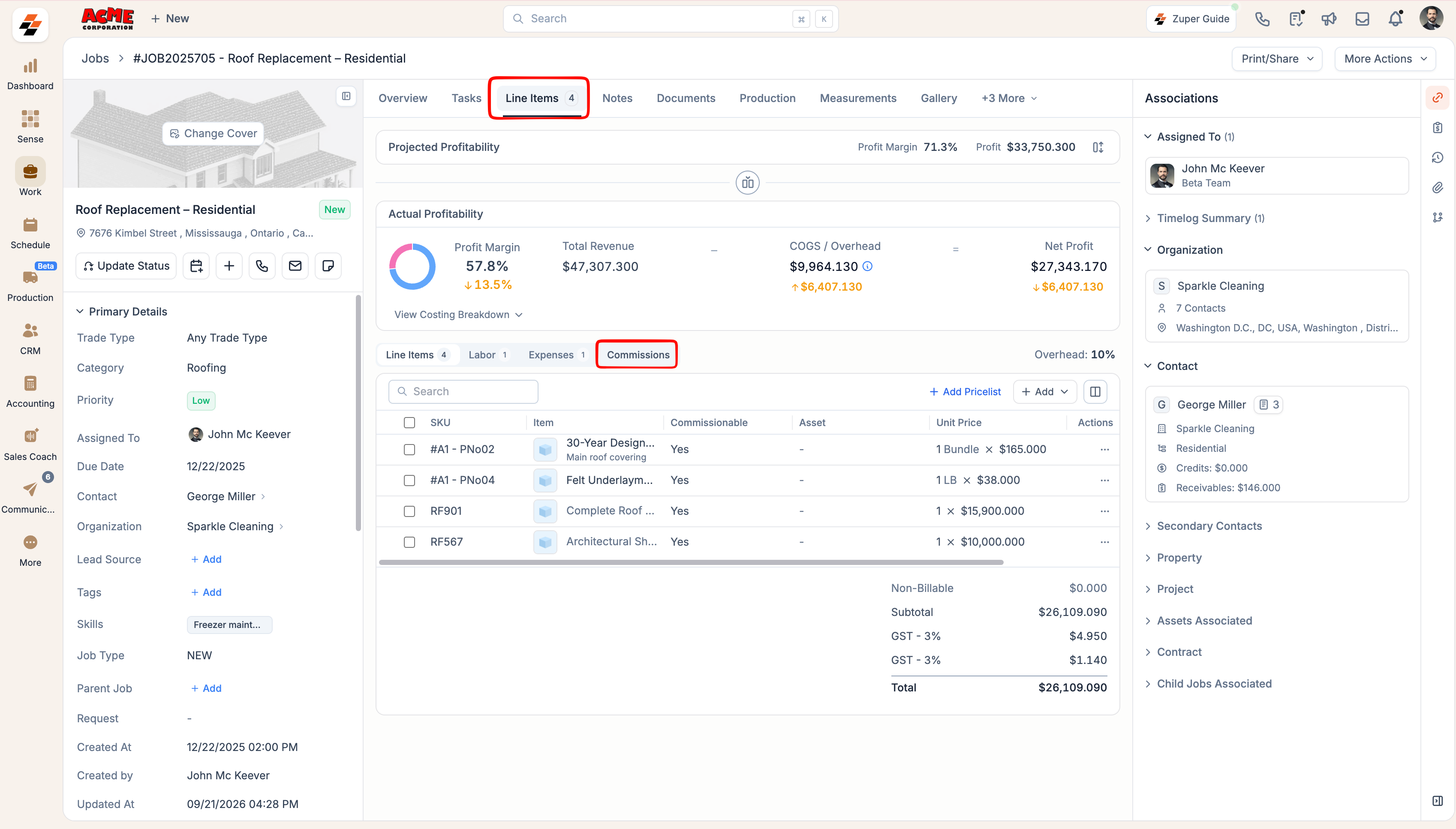Expand the +3 More tabs menu
Image resolution: width=1456 pixels, height=829 pixels.
(1009, 99)
